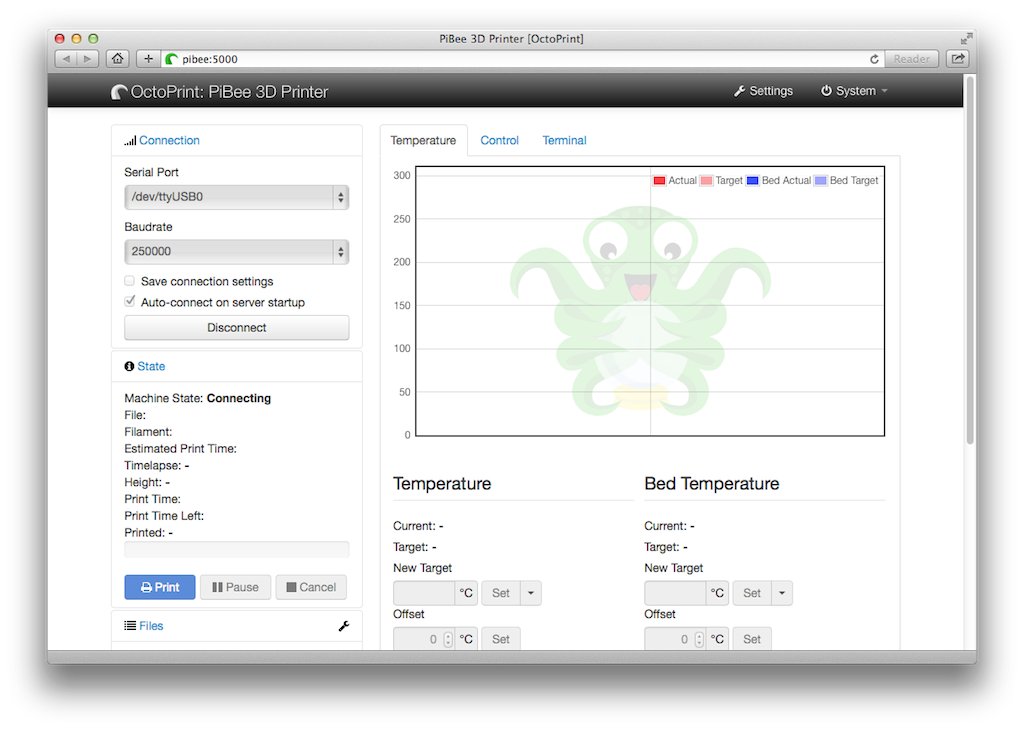
Task: Reload the page with the refresh icon
Action: pos(874,59)
